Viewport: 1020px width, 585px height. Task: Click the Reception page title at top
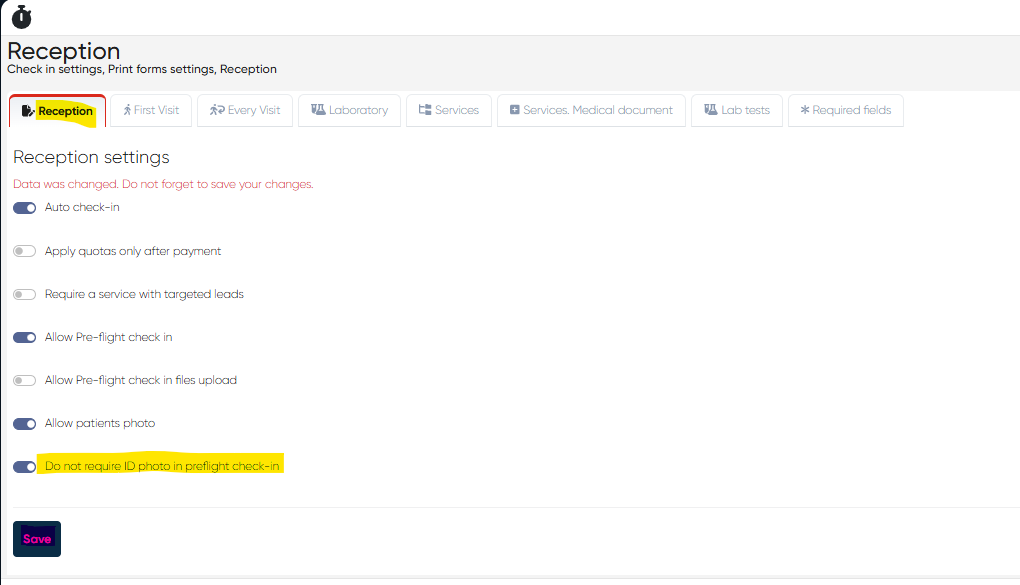click(64, 51)
